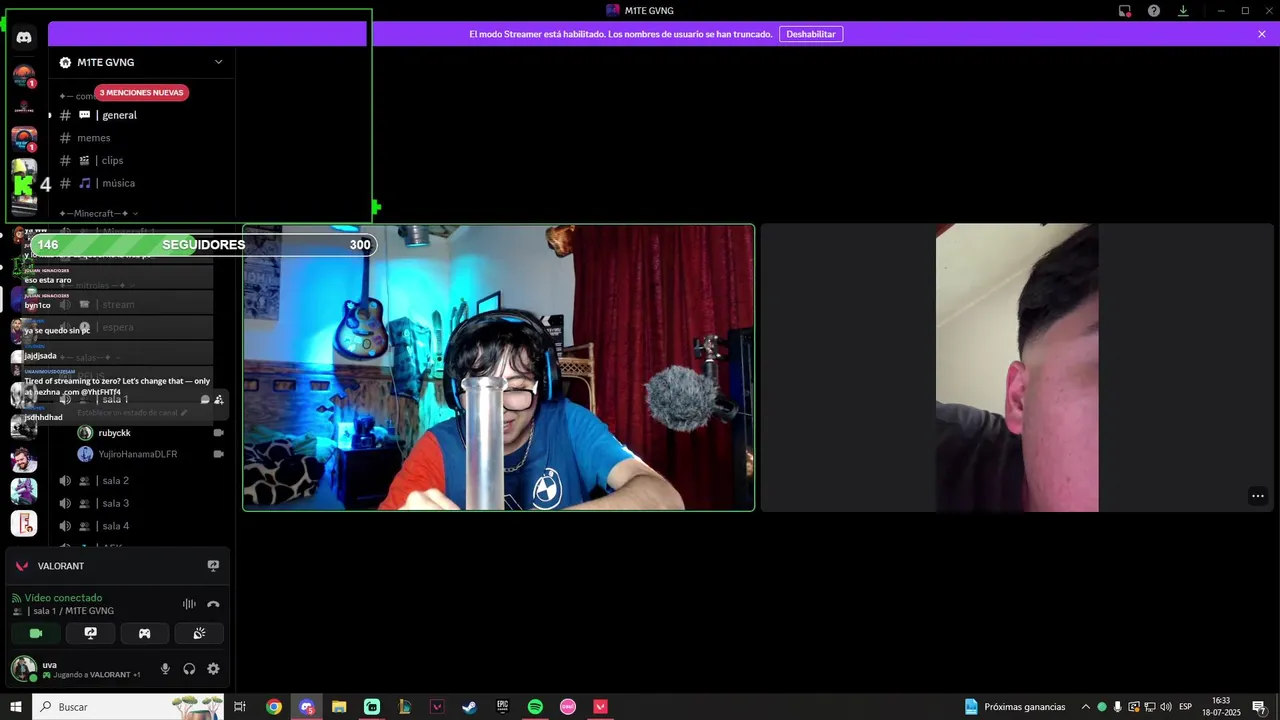This screenshot has width=1280, height=720.
Task: Switch to Discord taskbar icon
Action: 307,707
